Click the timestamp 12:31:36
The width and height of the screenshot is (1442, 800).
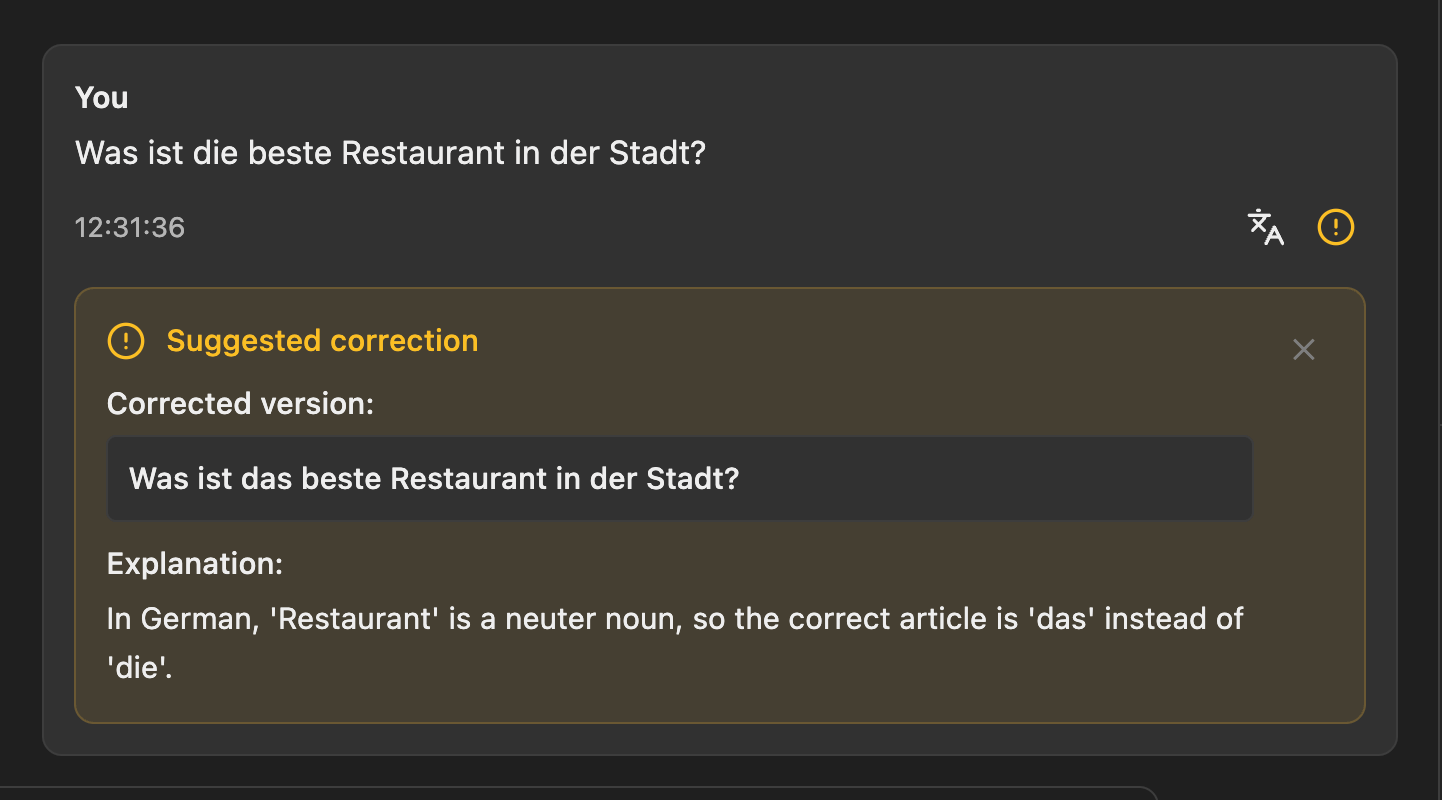(x=130, y=227)
